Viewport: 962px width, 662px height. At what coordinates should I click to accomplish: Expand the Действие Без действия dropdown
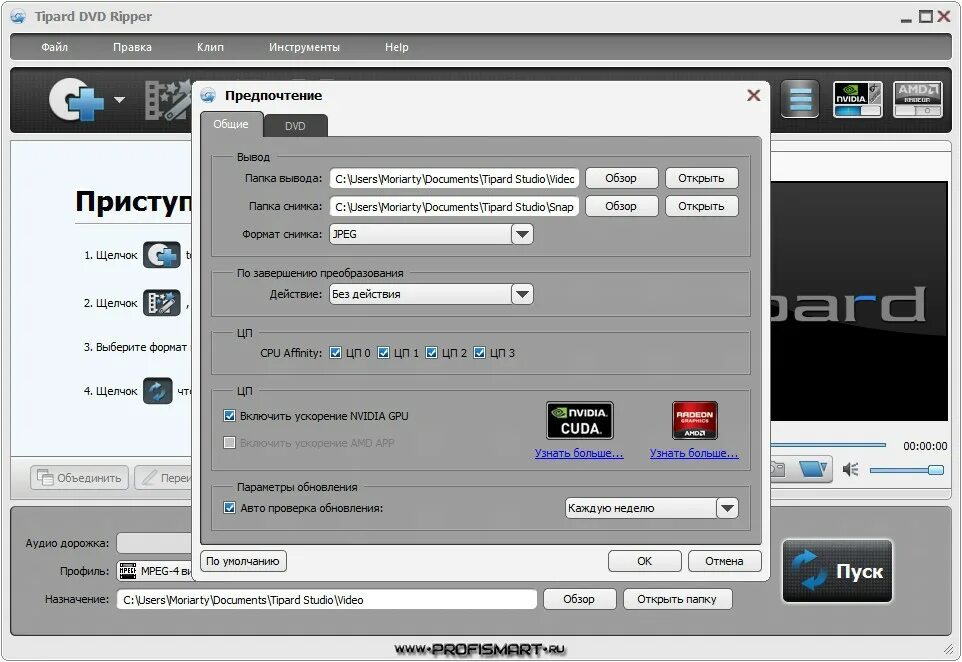click(522, 294)
